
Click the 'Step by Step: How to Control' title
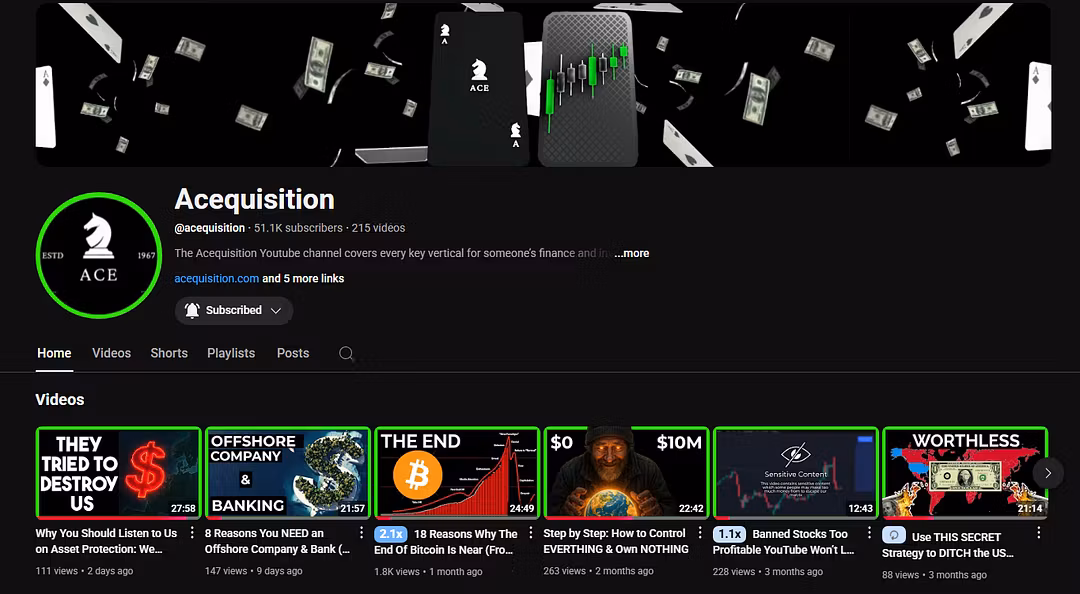[614, 533]
